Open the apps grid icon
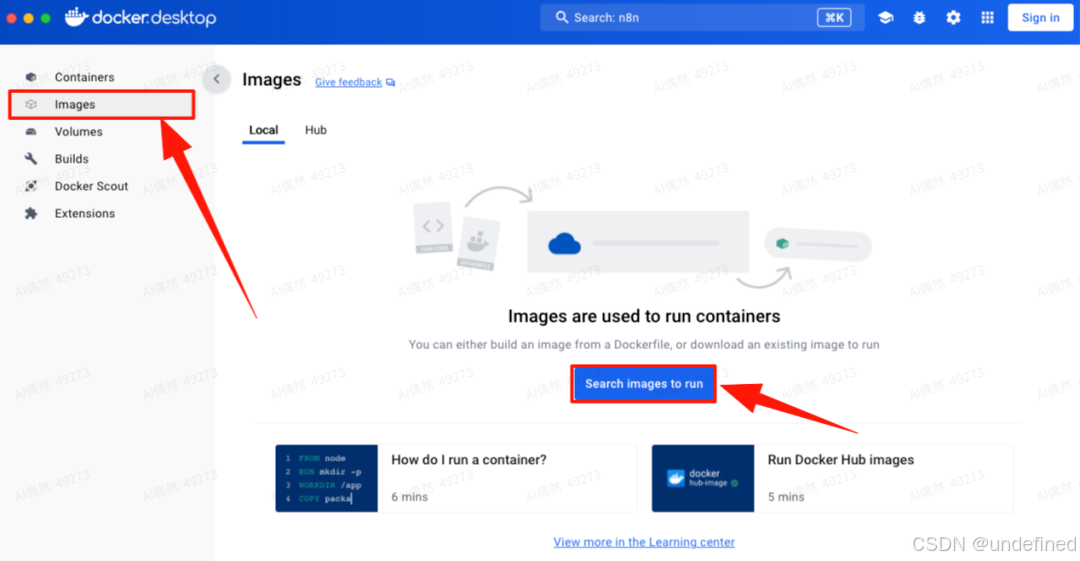This screenshot has height=561, width=1080. pos(987,18)
